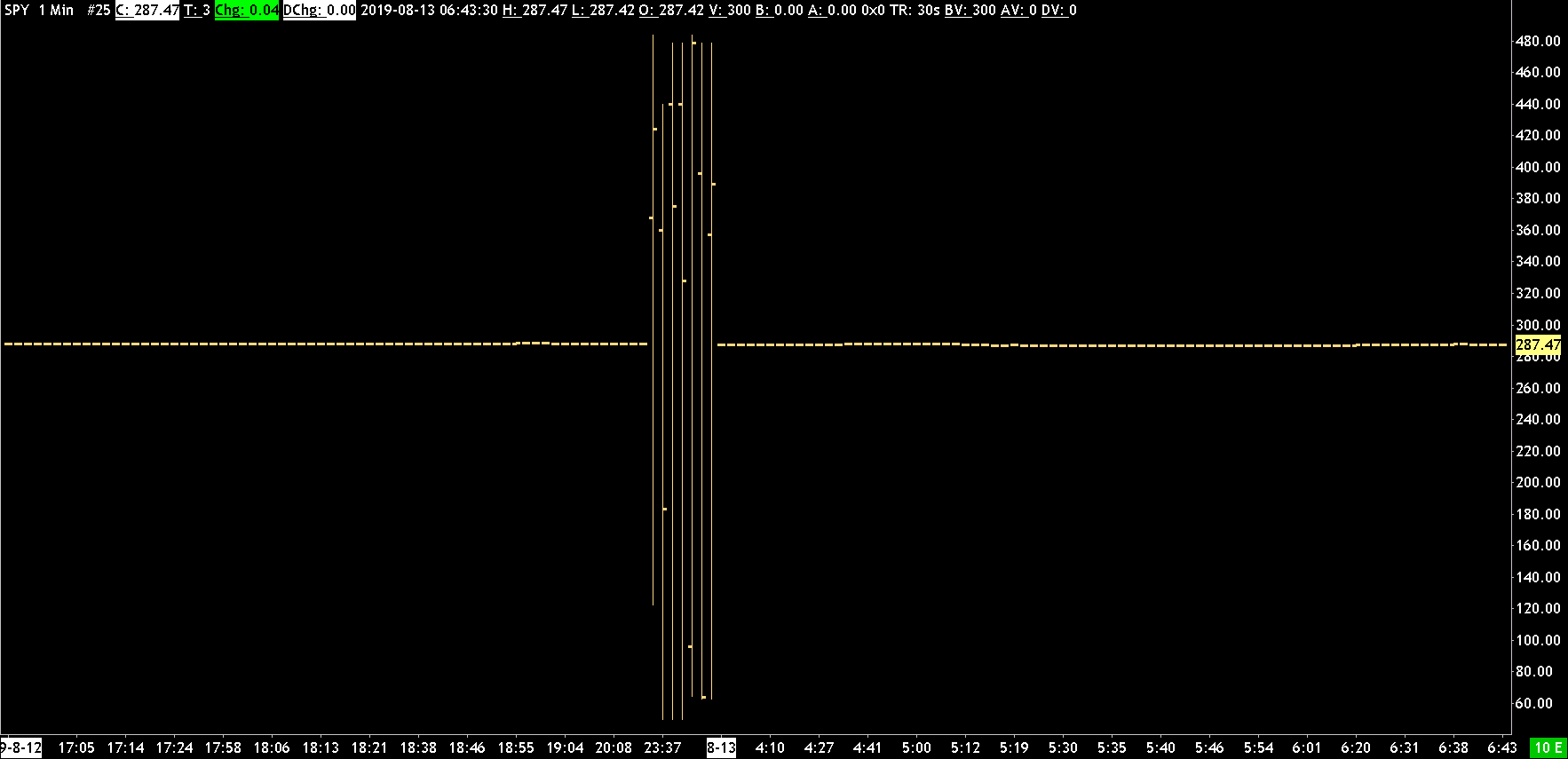Click the bid field "B: 0.00"
Image resolution: width=1568 pixels, height=759 pixels.
(x=779, y=11)
